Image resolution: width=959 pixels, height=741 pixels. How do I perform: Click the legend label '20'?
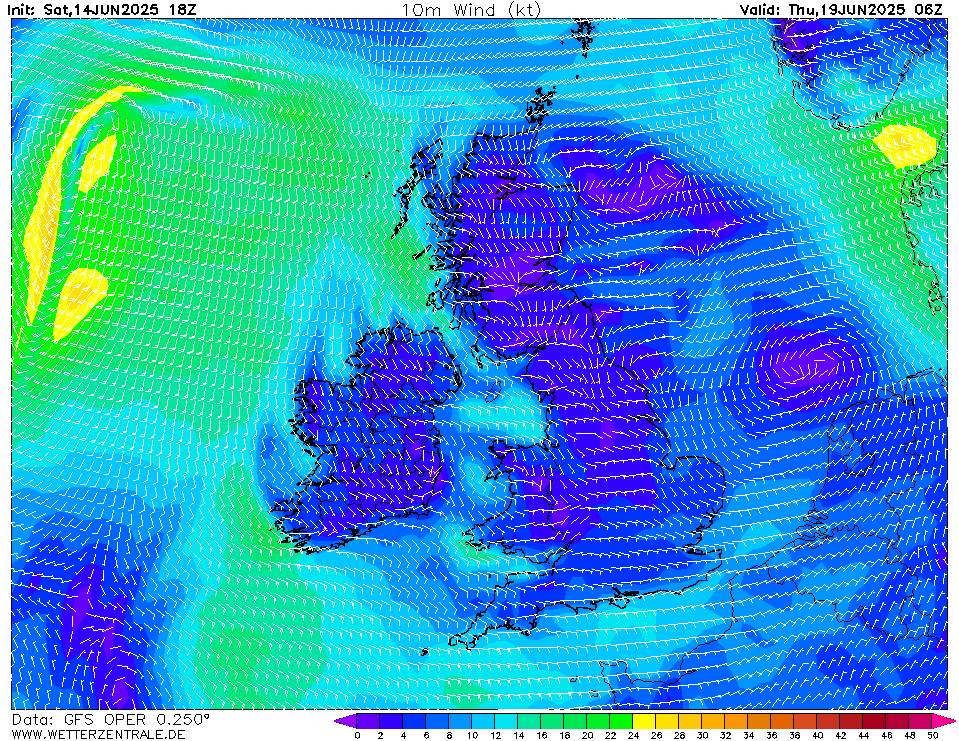[x=587, y=735]
